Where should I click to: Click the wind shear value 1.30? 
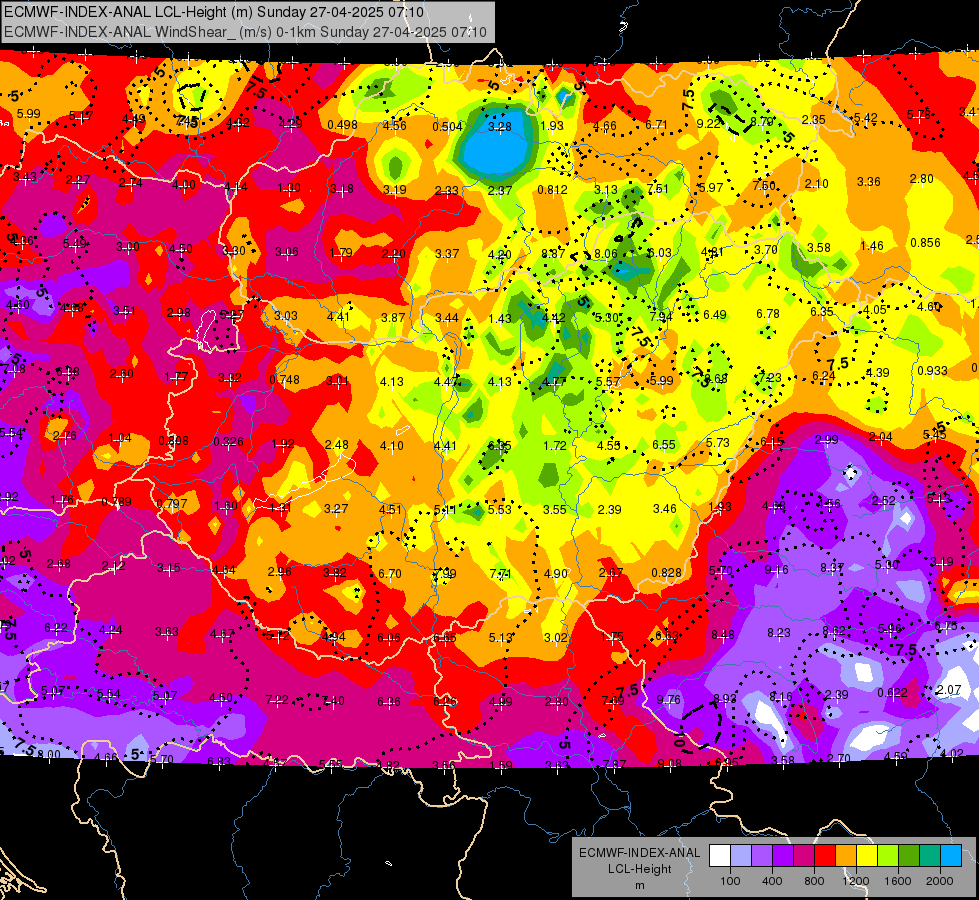point(289,187)
